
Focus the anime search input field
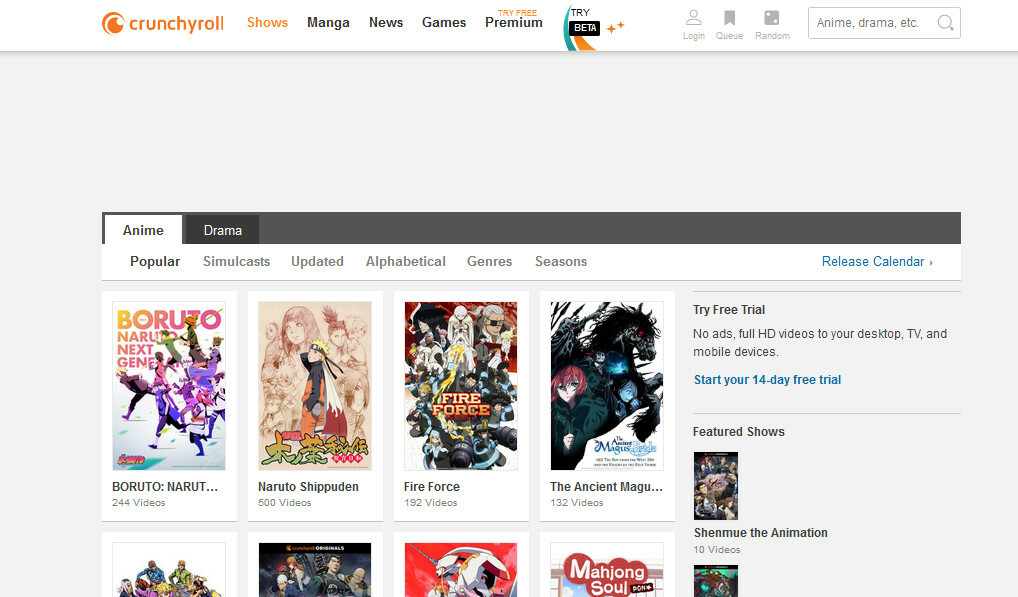870,23
